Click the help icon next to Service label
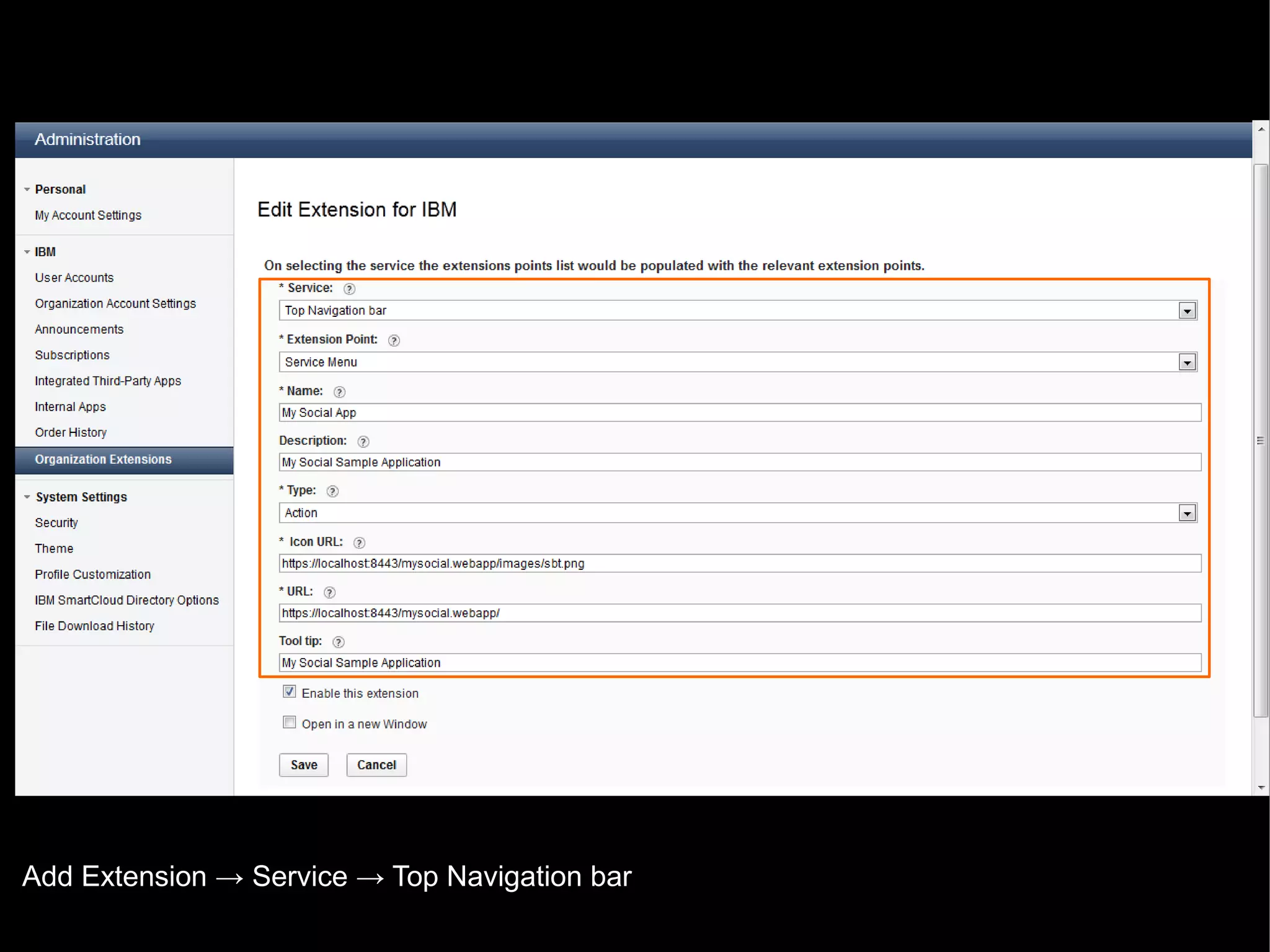The height and width of the screenshot is (952, 1270). (349, 289)
